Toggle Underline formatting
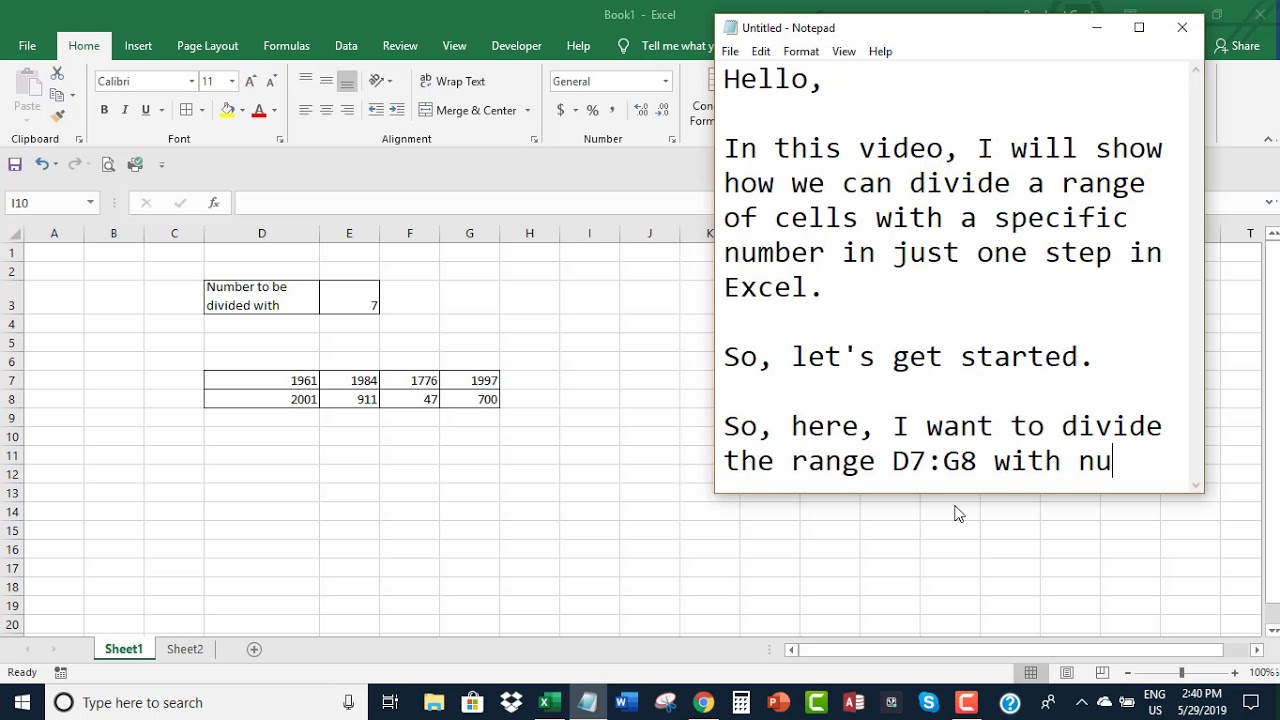Image resolution: width=1280 pixels, height=720 pixels. [x=146, y=110]
